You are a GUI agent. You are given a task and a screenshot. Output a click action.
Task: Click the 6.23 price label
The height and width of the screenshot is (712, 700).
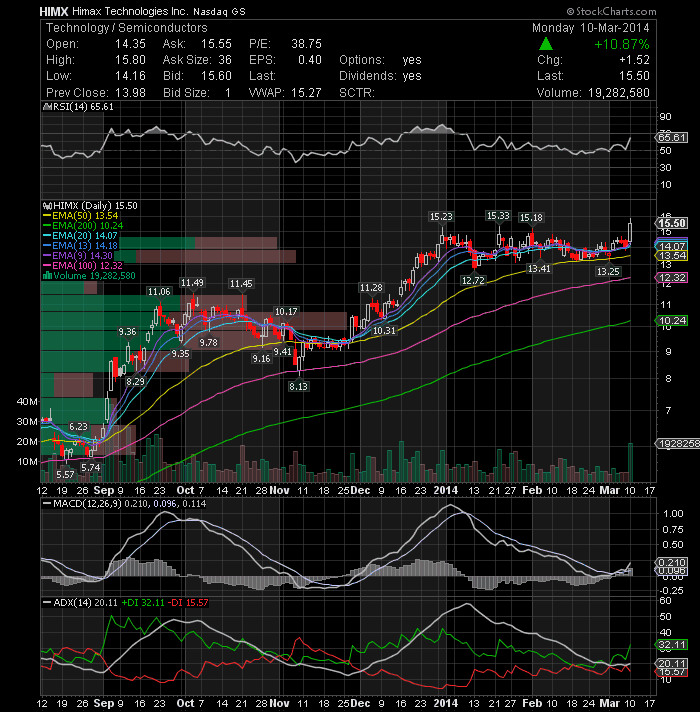[79, 426]
